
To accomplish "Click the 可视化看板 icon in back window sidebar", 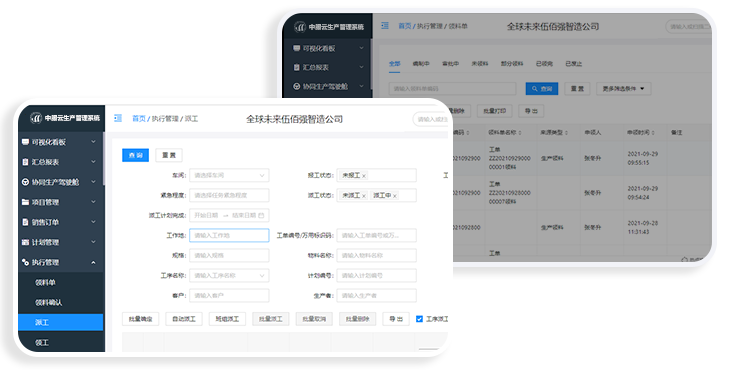I will pyautogui.click(x=297, y=48).
